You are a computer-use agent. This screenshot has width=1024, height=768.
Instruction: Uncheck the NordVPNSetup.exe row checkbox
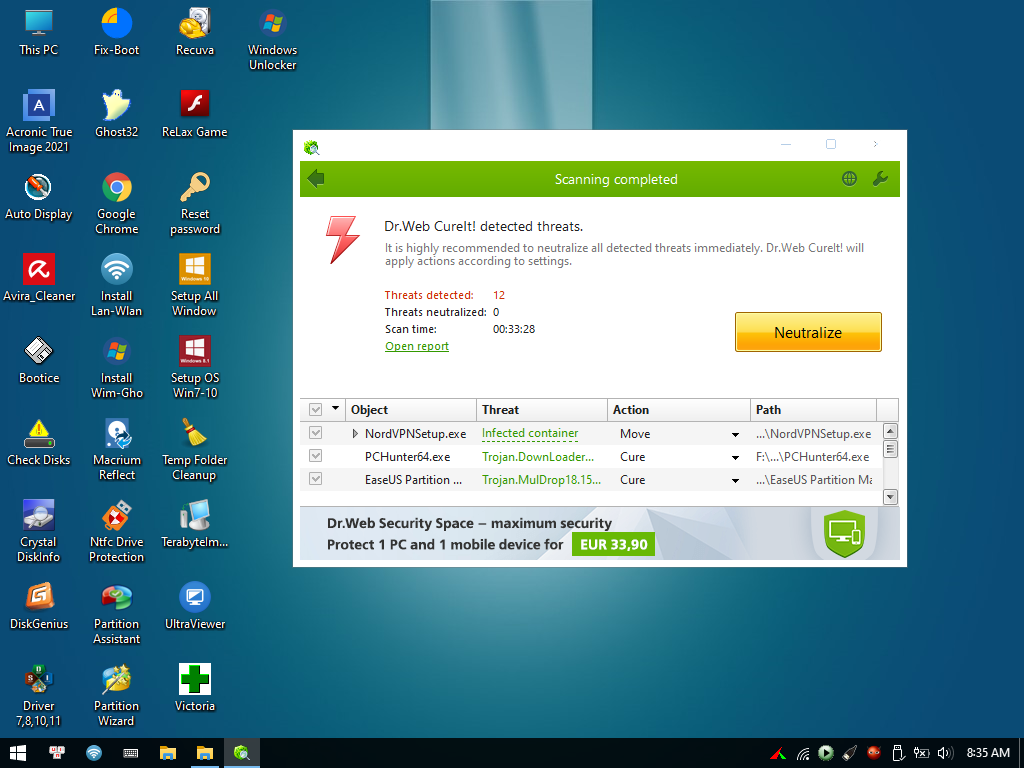[x=315, y=433]
